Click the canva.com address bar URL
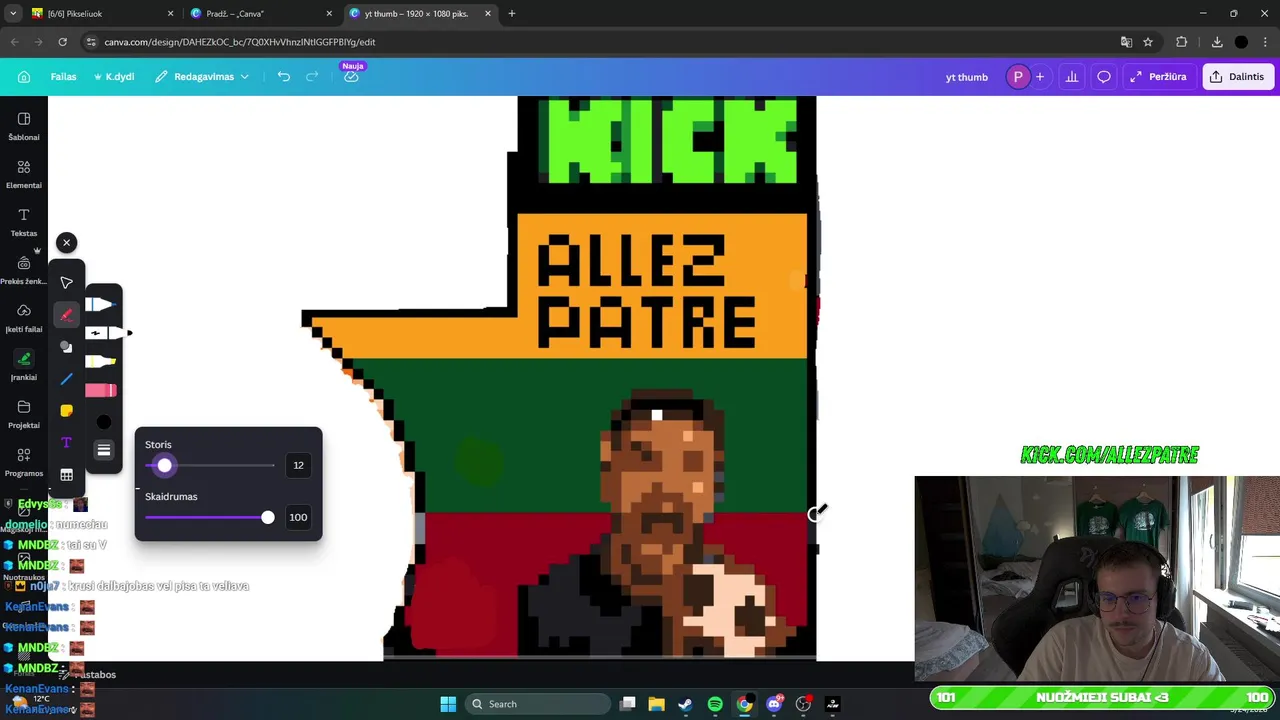This screenshot has height=720, width=1280. [240, 42]
